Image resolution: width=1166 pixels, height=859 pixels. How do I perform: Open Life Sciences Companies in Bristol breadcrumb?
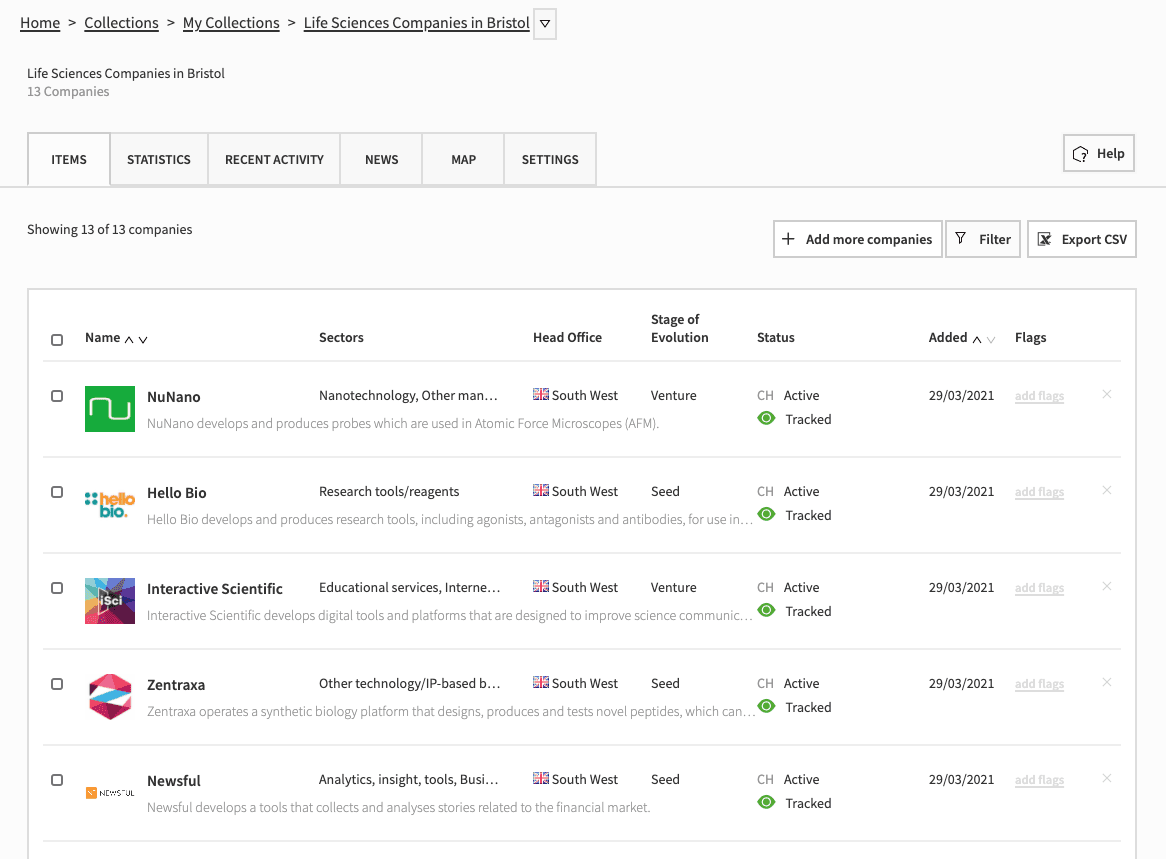click(416, 23)
